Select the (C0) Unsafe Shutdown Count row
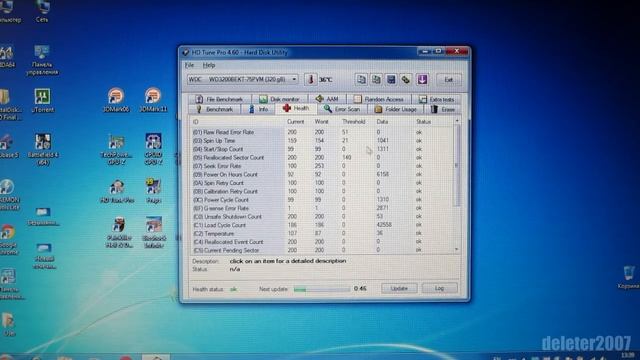This screenshot has height=360, width=640. click(x=322, y=217)
